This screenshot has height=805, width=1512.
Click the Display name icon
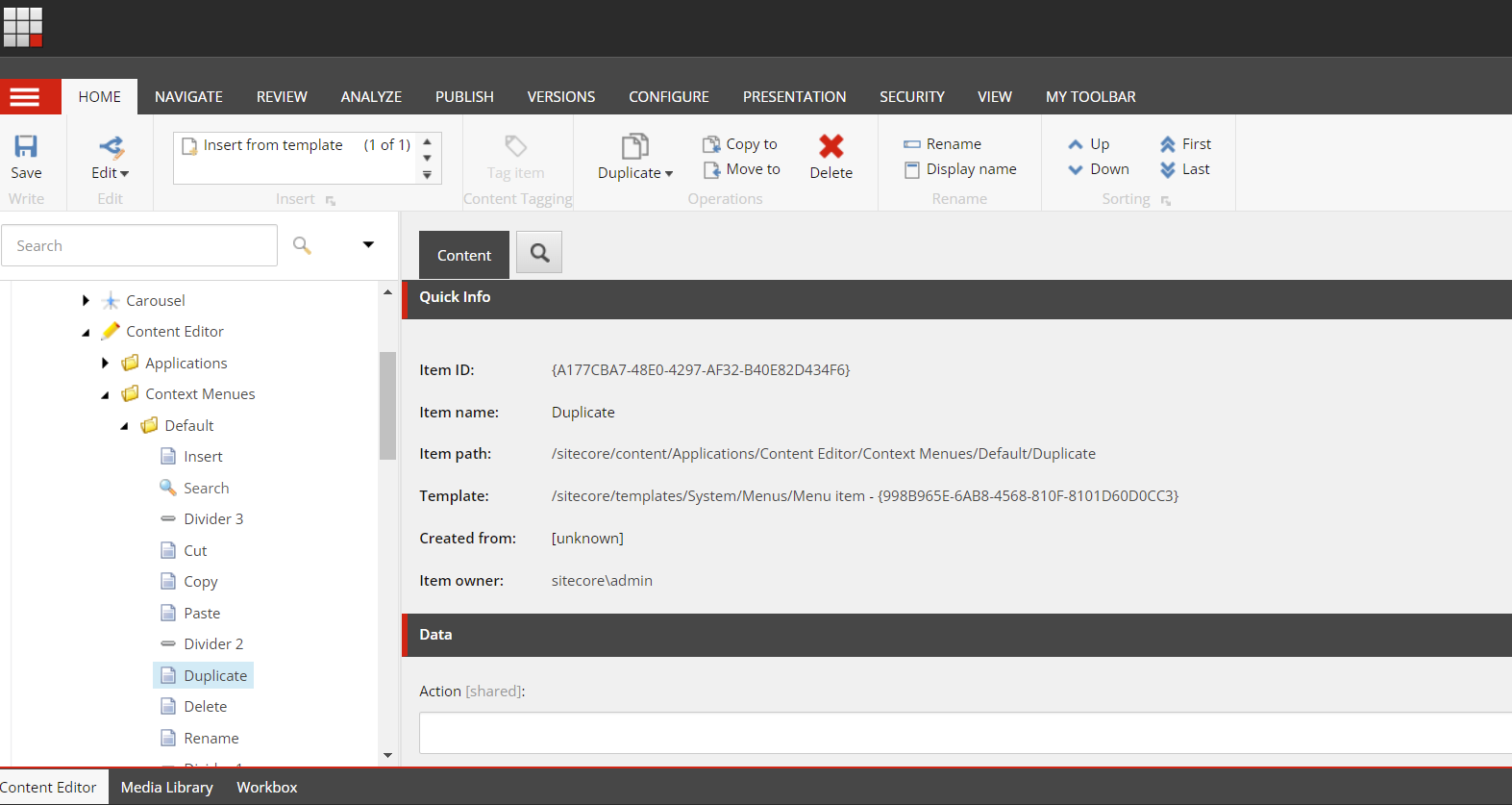[x=912, y=170]
